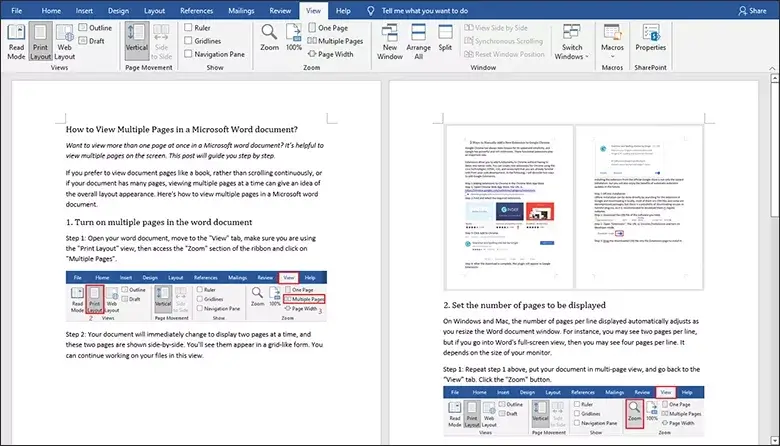Click heading '2. Set the number of pages'
This screenshot has width=780, height=446.
point(524,305)
